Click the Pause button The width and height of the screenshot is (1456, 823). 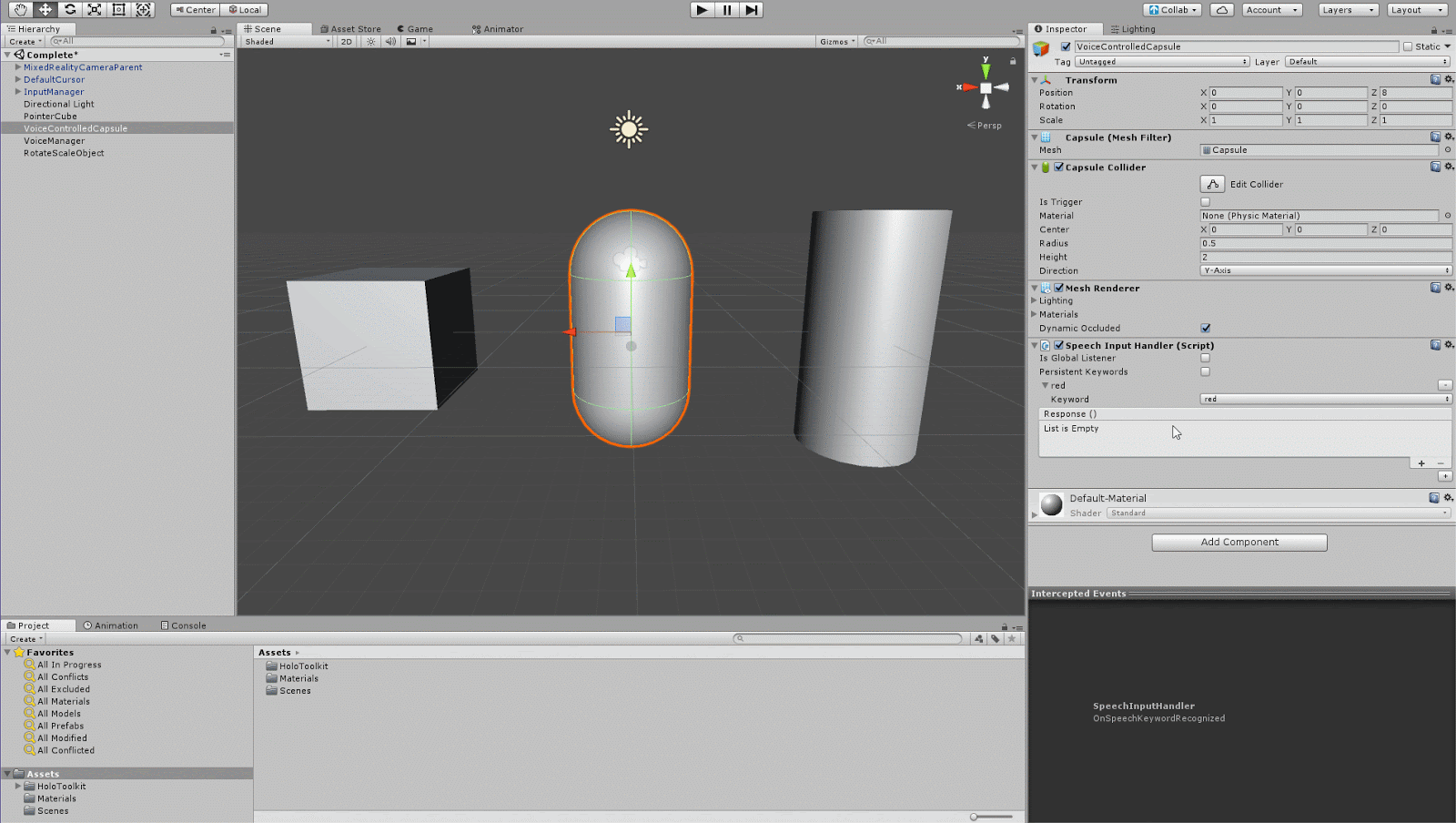[726, 10]
